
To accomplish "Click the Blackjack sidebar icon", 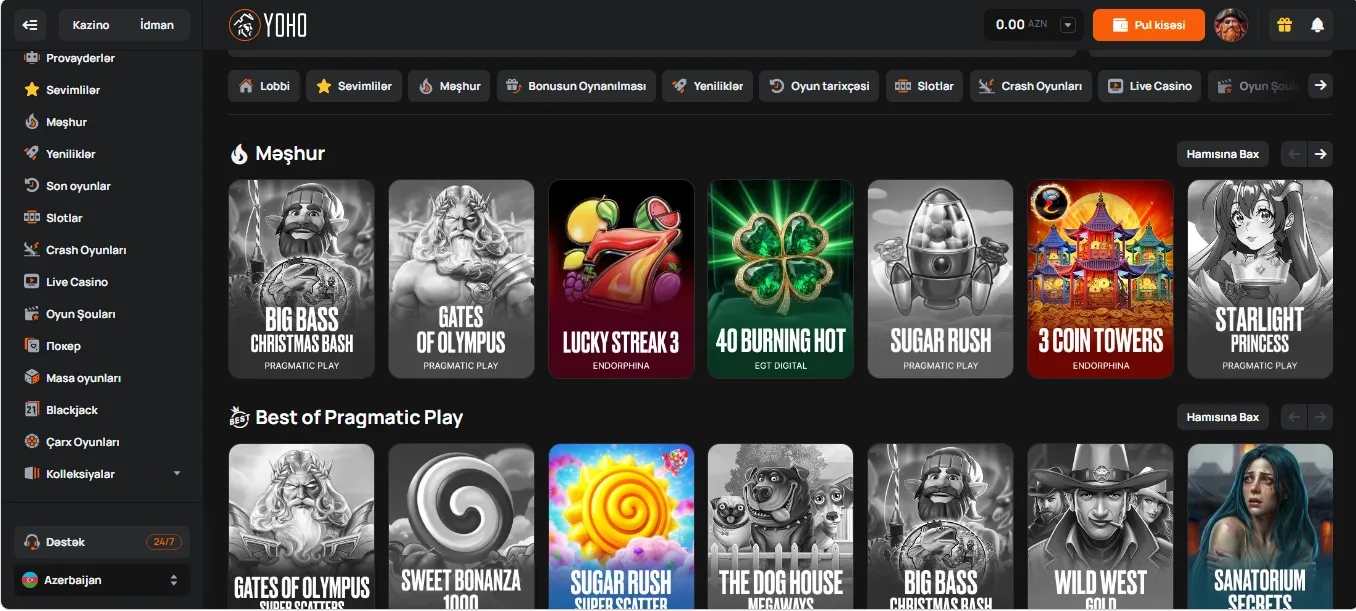I will pos(31,410).
